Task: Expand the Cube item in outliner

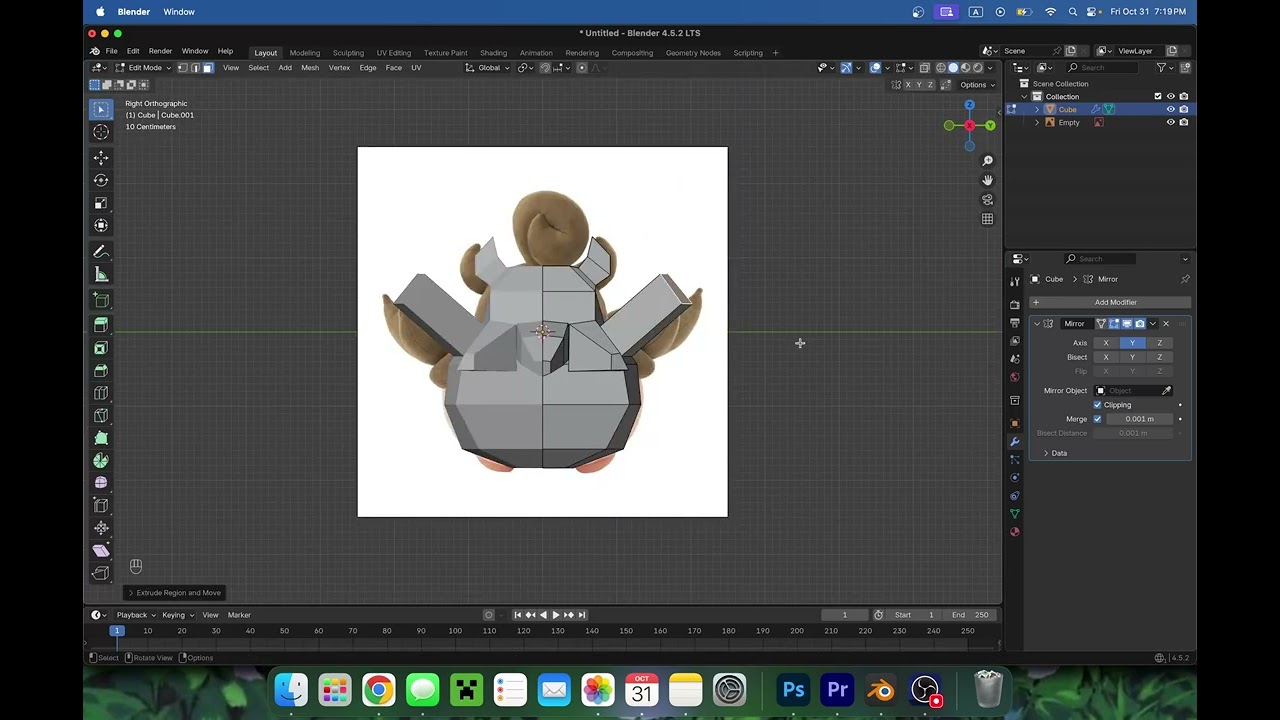Action: click(1037, 109)
